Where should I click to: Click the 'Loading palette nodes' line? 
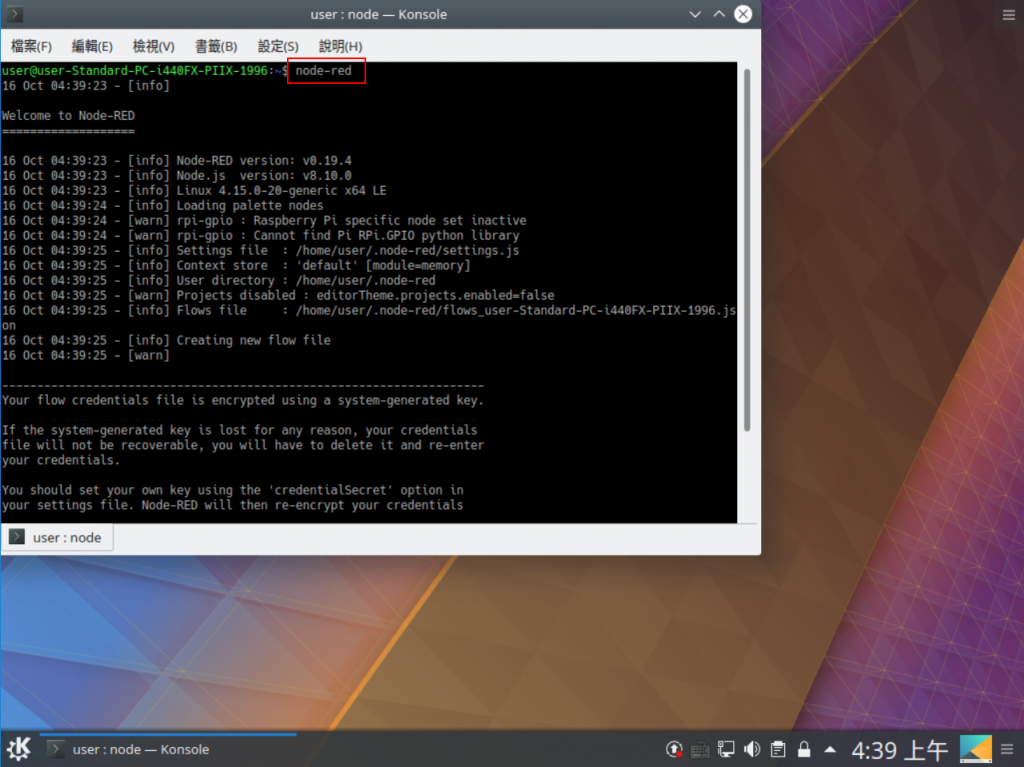(x=163, y=206)
